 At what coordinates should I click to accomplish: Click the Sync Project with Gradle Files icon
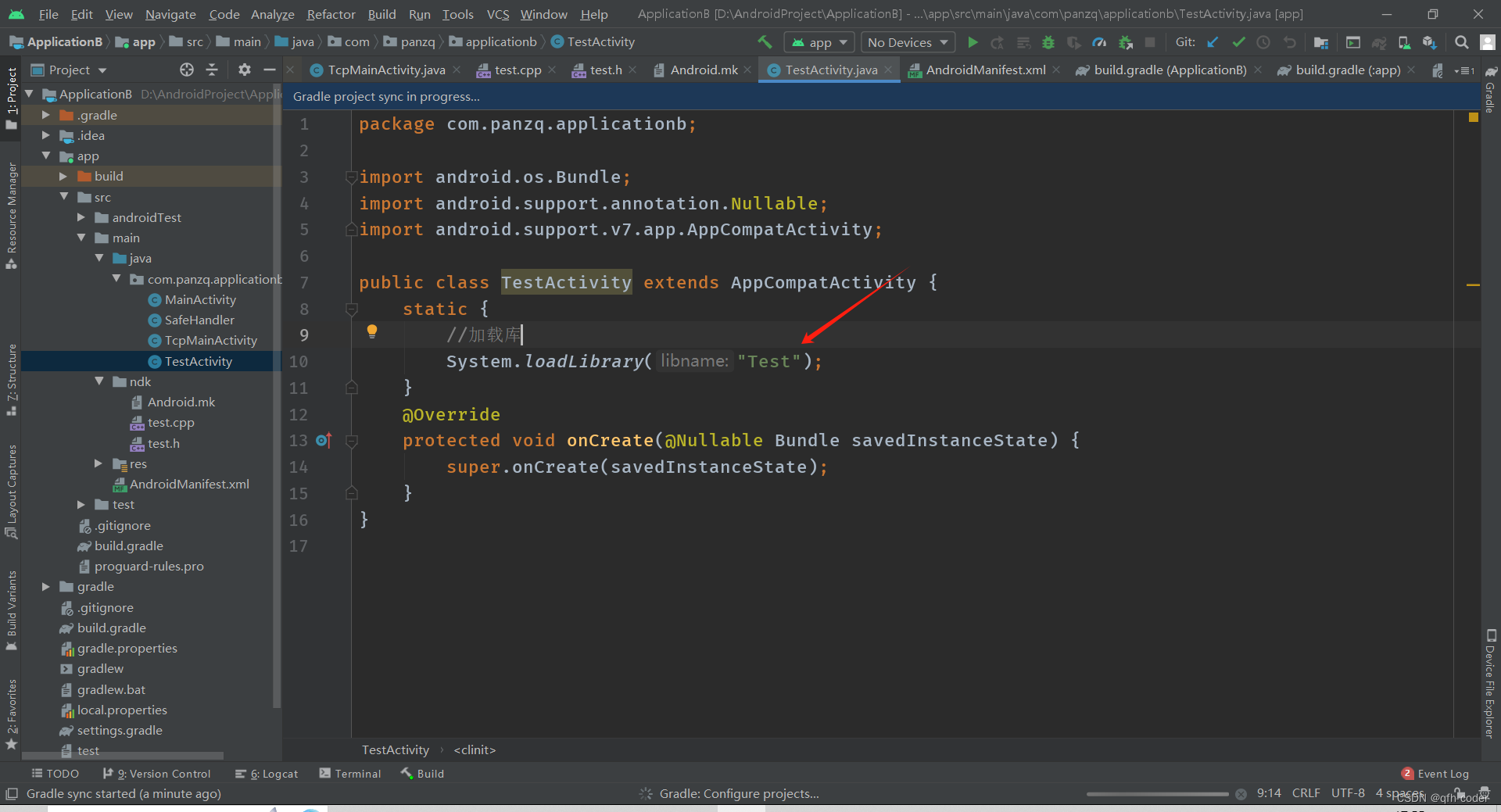[x=1379, y=42]
